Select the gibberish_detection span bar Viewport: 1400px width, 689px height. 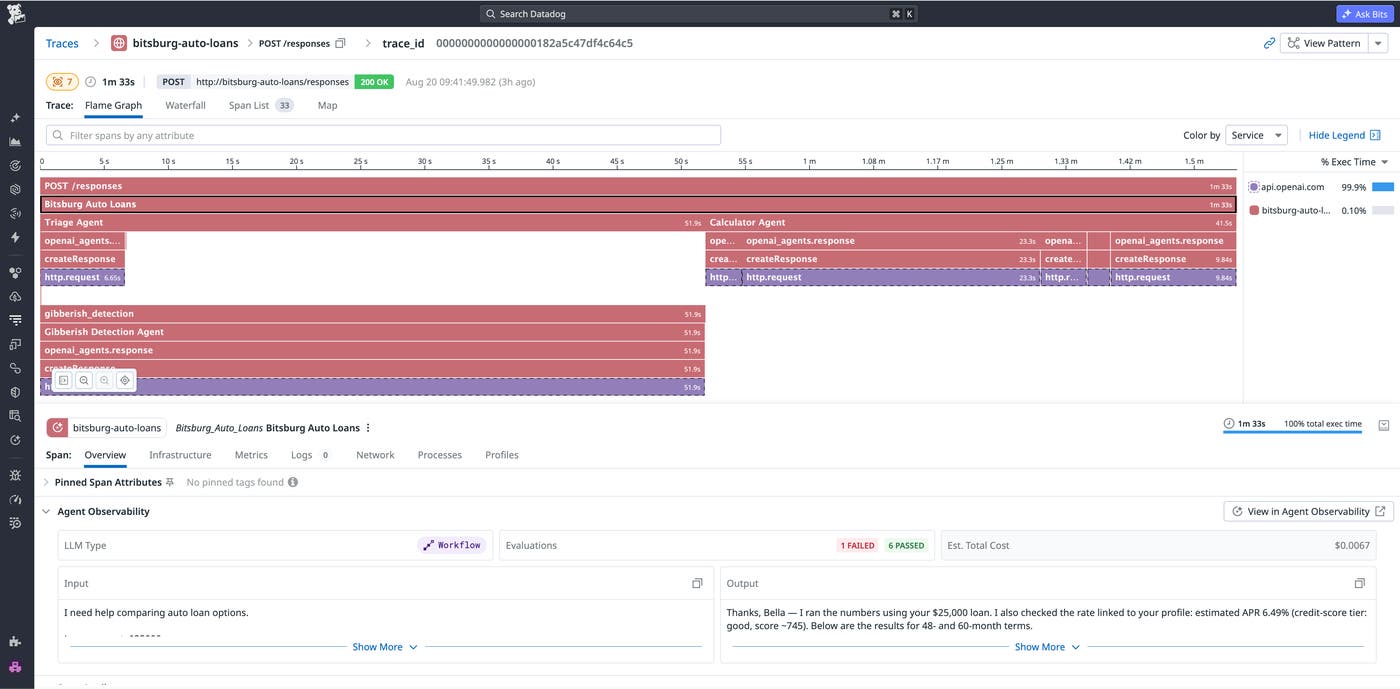[x=372, y=314]
